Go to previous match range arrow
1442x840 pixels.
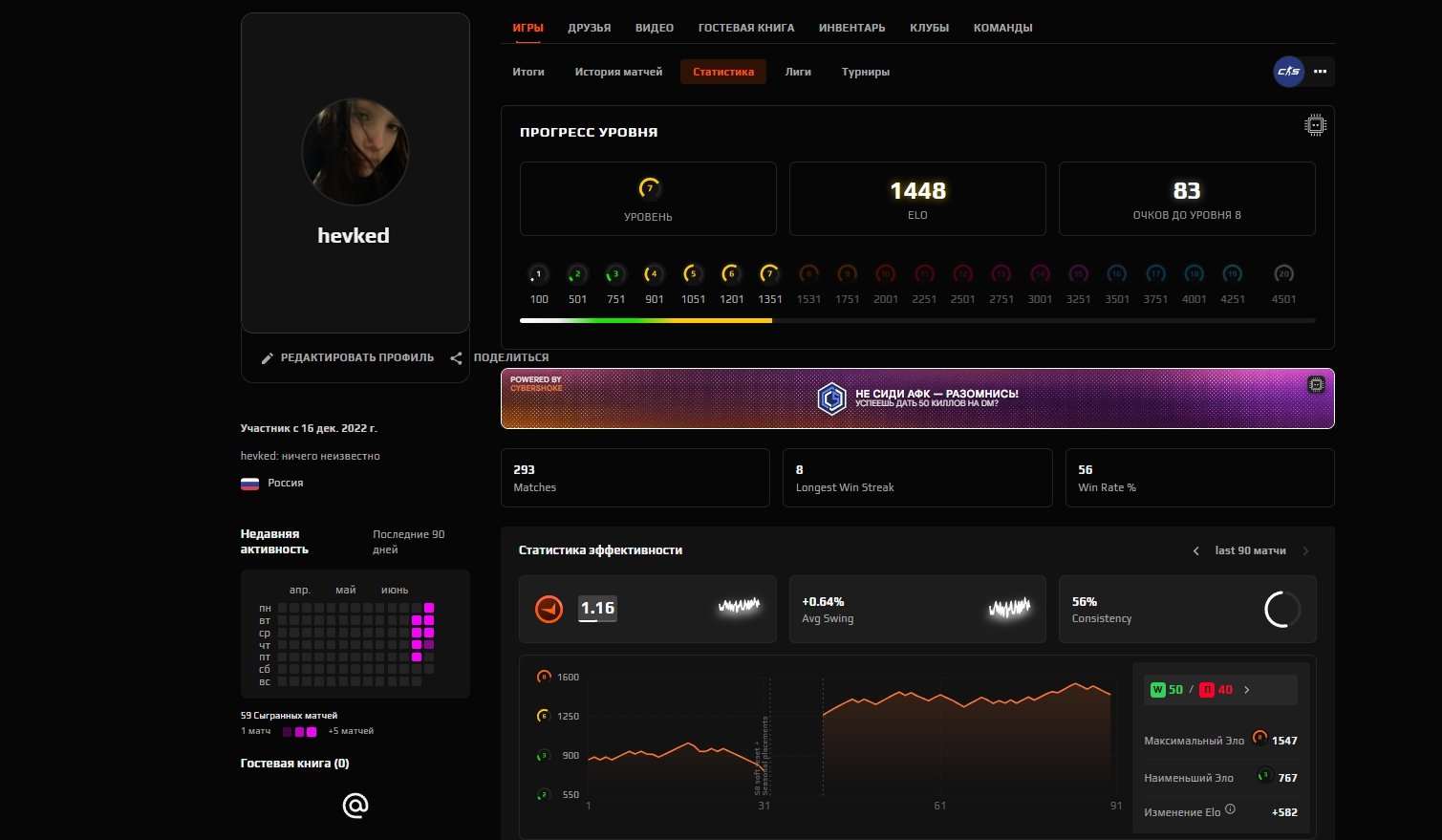pyautogui.click(x=1195, y=551)
